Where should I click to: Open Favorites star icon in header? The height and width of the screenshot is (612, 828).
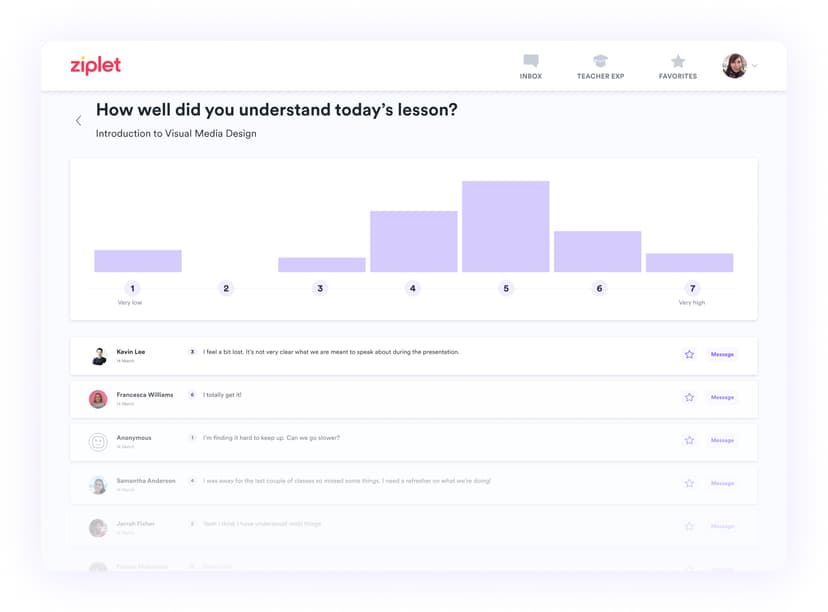(x=678, y=61)
